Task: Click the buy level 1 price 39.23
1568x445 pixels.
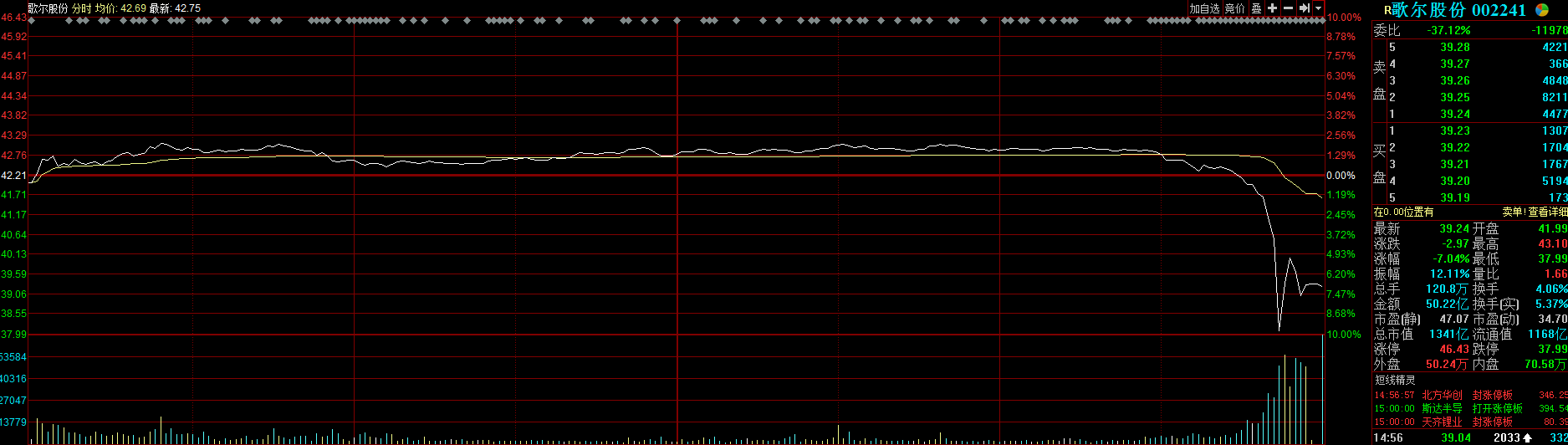Action: tap(1455, 130)
